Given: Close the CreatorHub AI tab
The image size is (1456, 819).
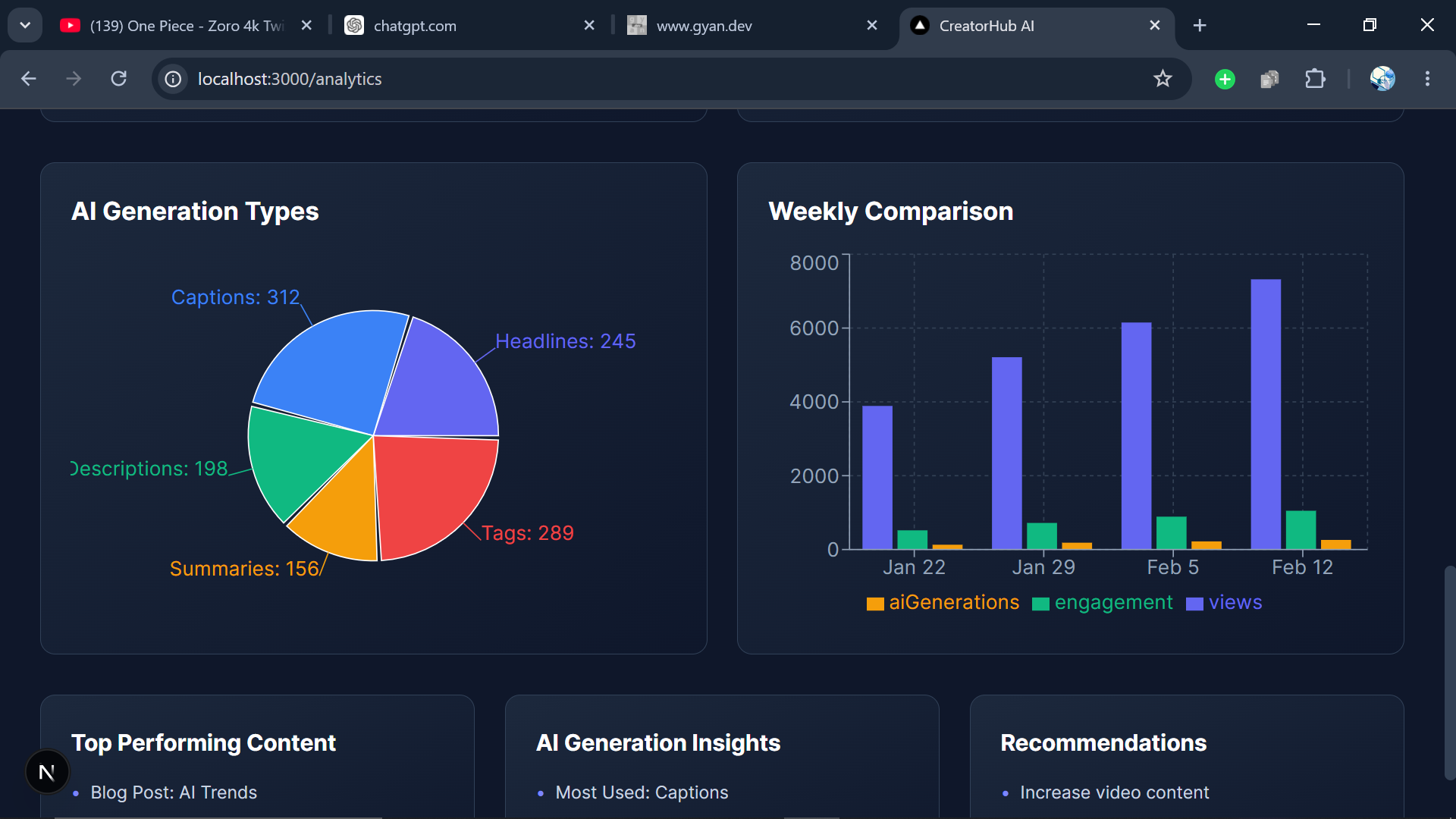Looking at the screenshot, I should coord(1155,26).
